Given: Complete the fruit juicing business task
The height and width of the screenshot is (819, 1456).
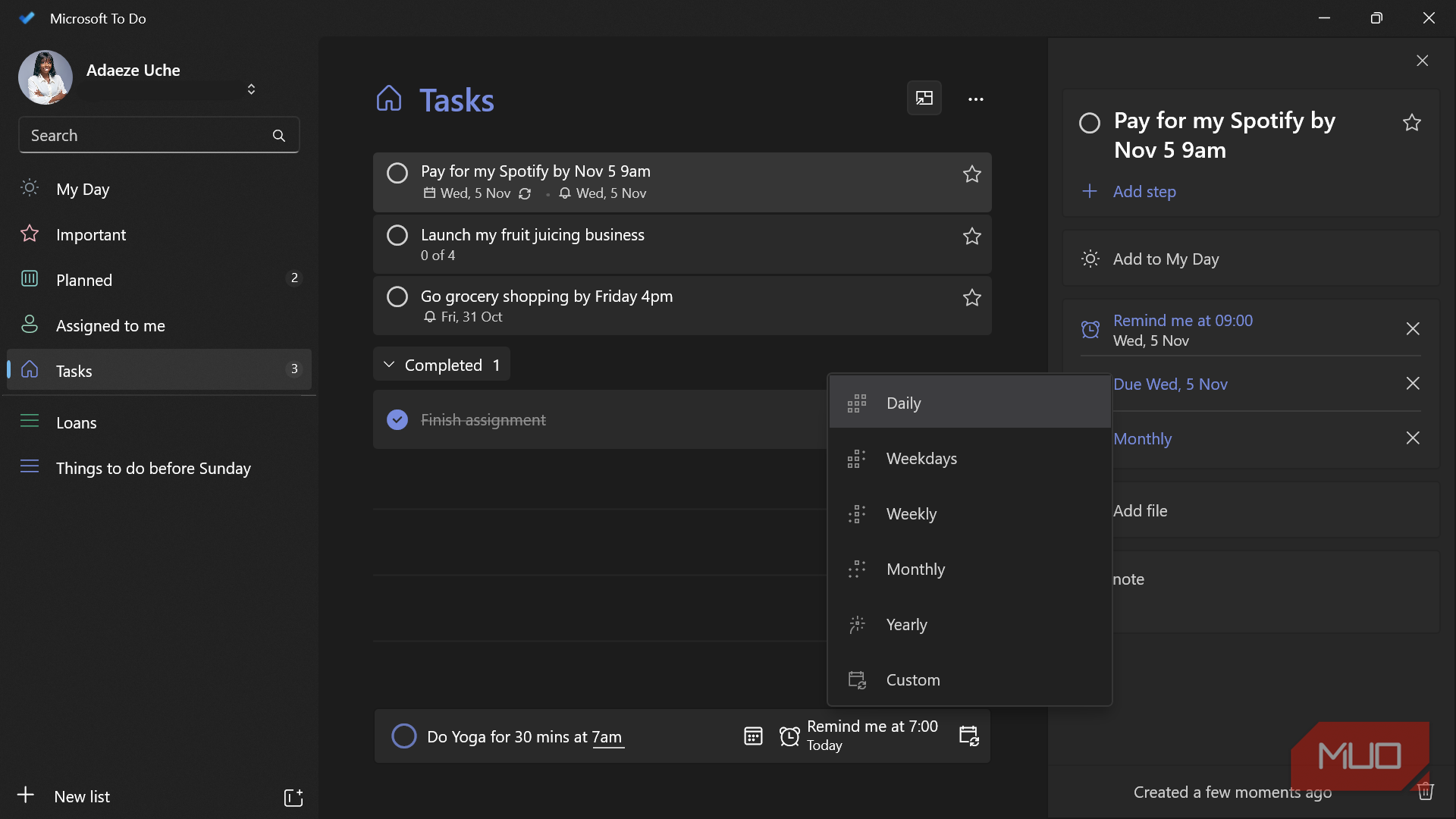Looking at the screenshot, I should click(x=397, y=235).
